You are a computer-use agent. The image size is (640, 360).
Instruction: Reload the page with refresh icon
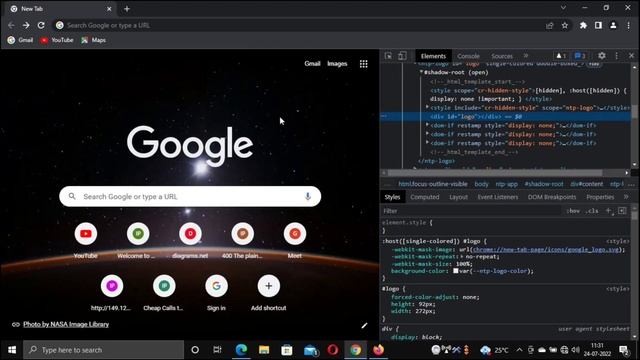[x=41, y=25]
